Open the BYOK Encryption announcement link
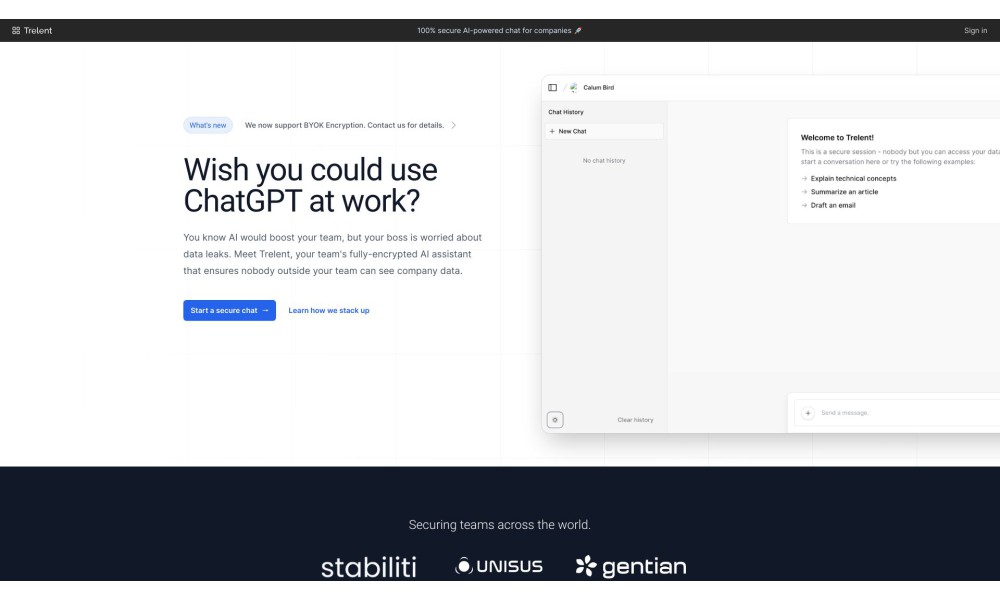Screen dimensions: 1000x600 tap(344, 125)
